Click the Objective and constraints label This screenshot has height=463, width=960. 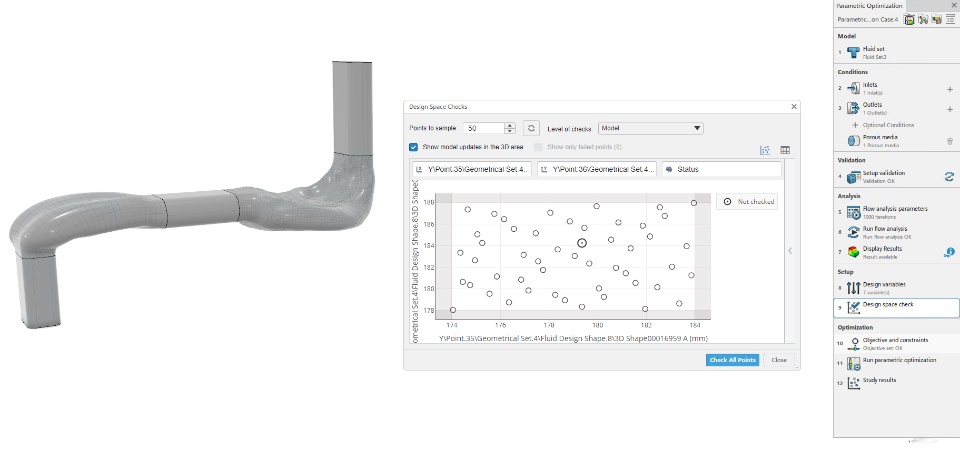[x=895, y=340]
